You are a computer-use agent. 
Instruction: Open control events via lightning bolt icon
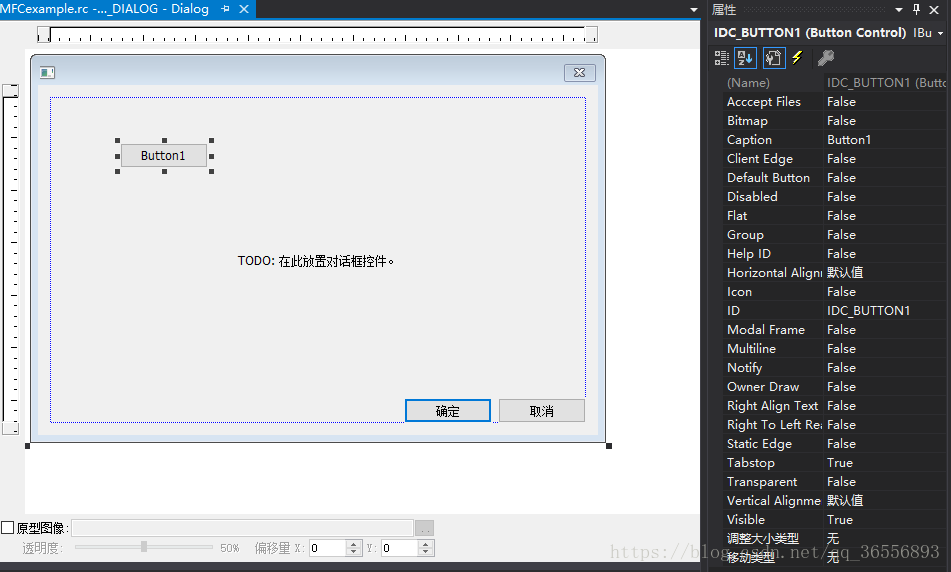tap(798, 58)
